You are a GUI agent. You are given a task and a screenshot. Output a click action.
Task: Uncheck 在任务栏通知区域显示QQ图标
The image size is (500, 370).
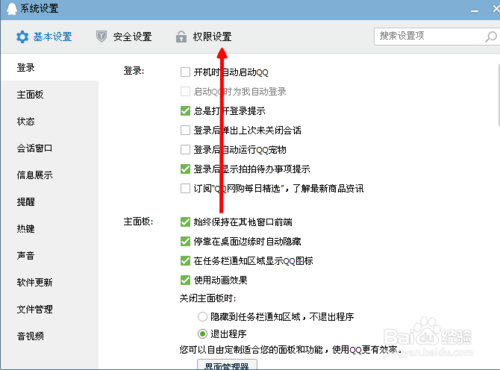[185, 261]
